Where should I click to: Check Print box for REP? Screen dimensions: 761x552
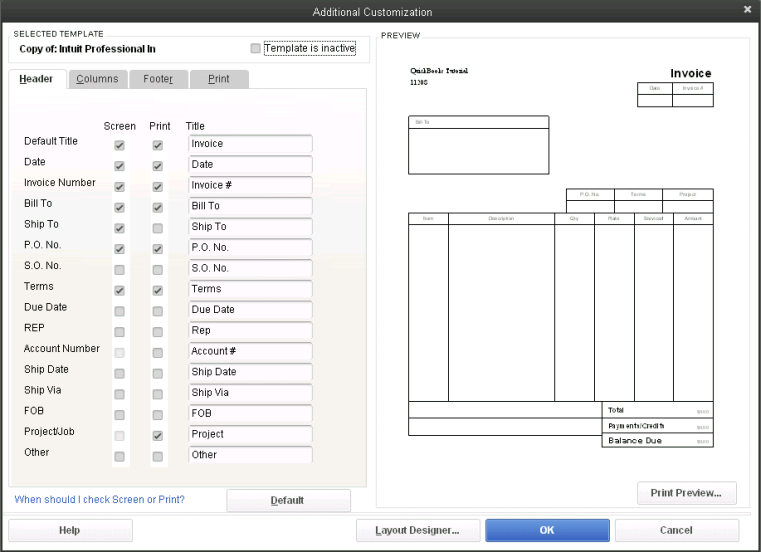(x=157, y=332)
